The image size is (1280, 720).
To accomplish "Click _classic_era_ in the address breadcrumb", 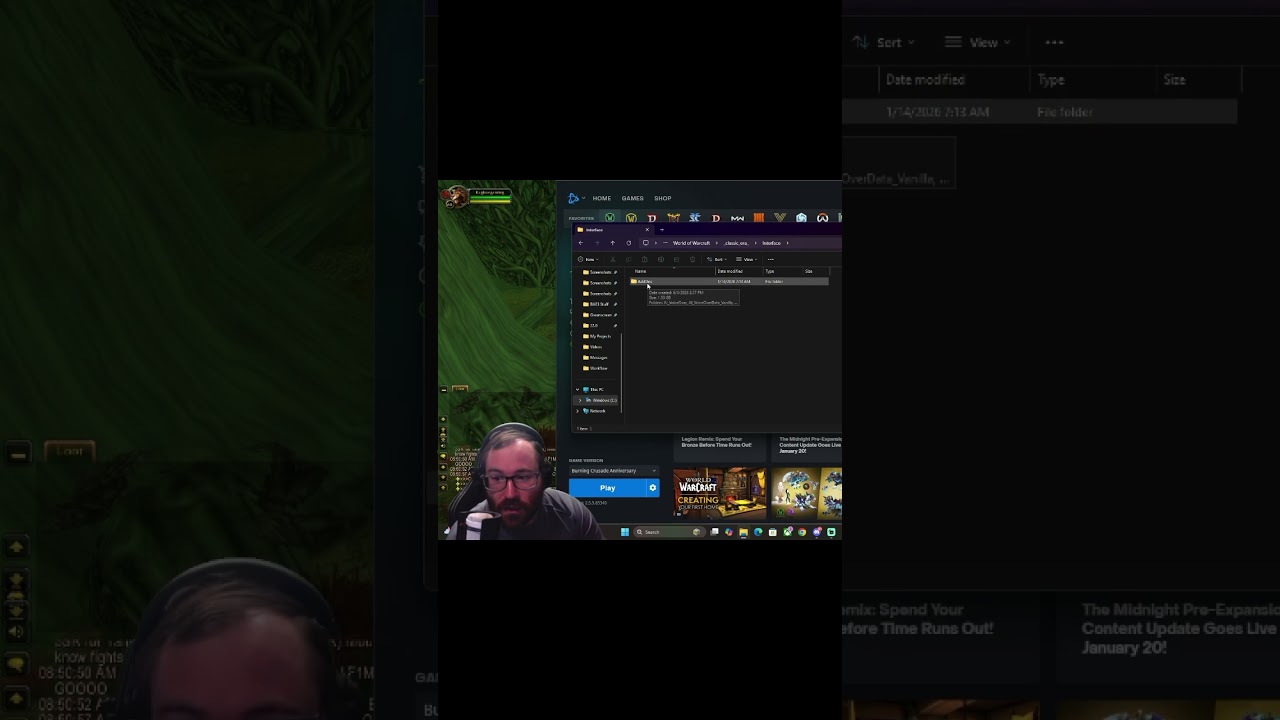I will click(736, 243).
